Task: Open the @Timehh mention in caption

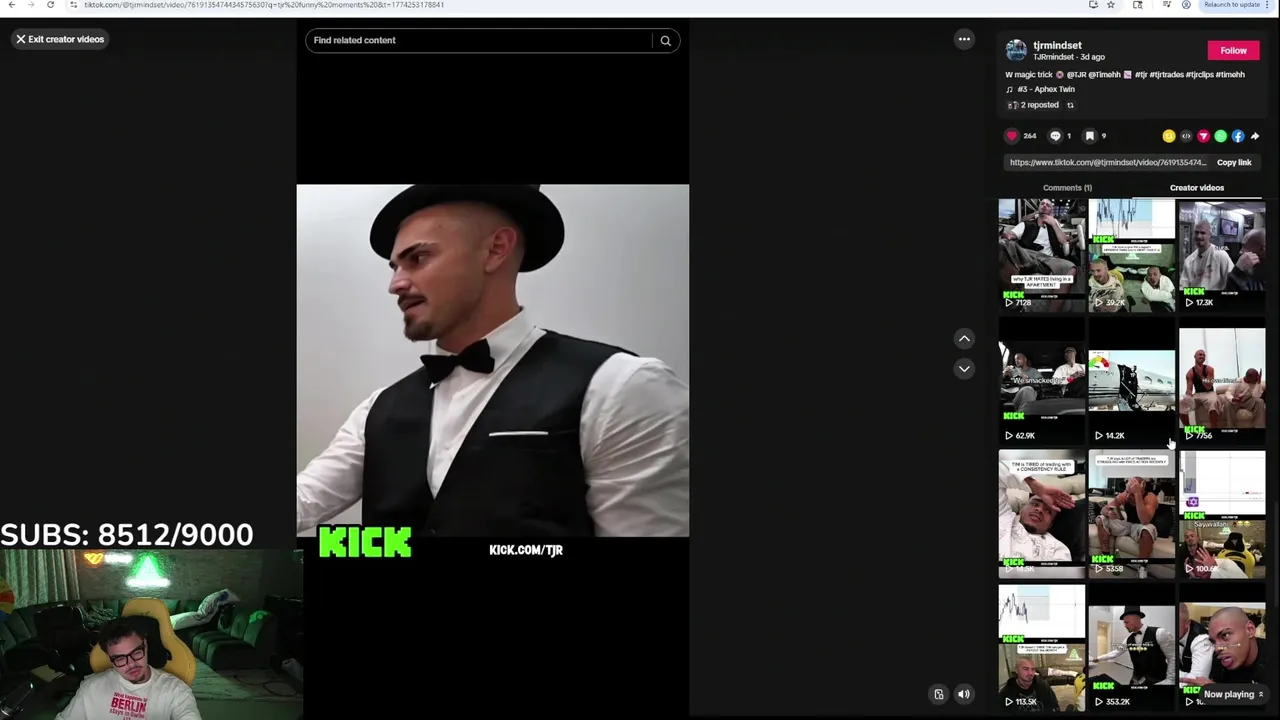Action: click(x=1105, y=74)
